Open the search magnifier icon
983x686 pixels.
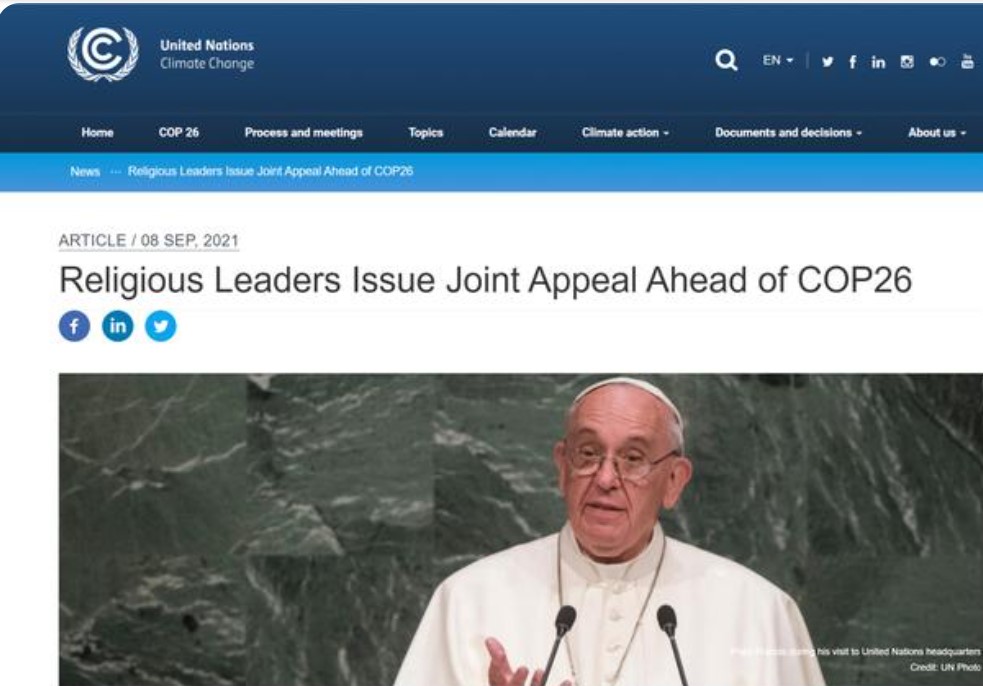(726, 60)
